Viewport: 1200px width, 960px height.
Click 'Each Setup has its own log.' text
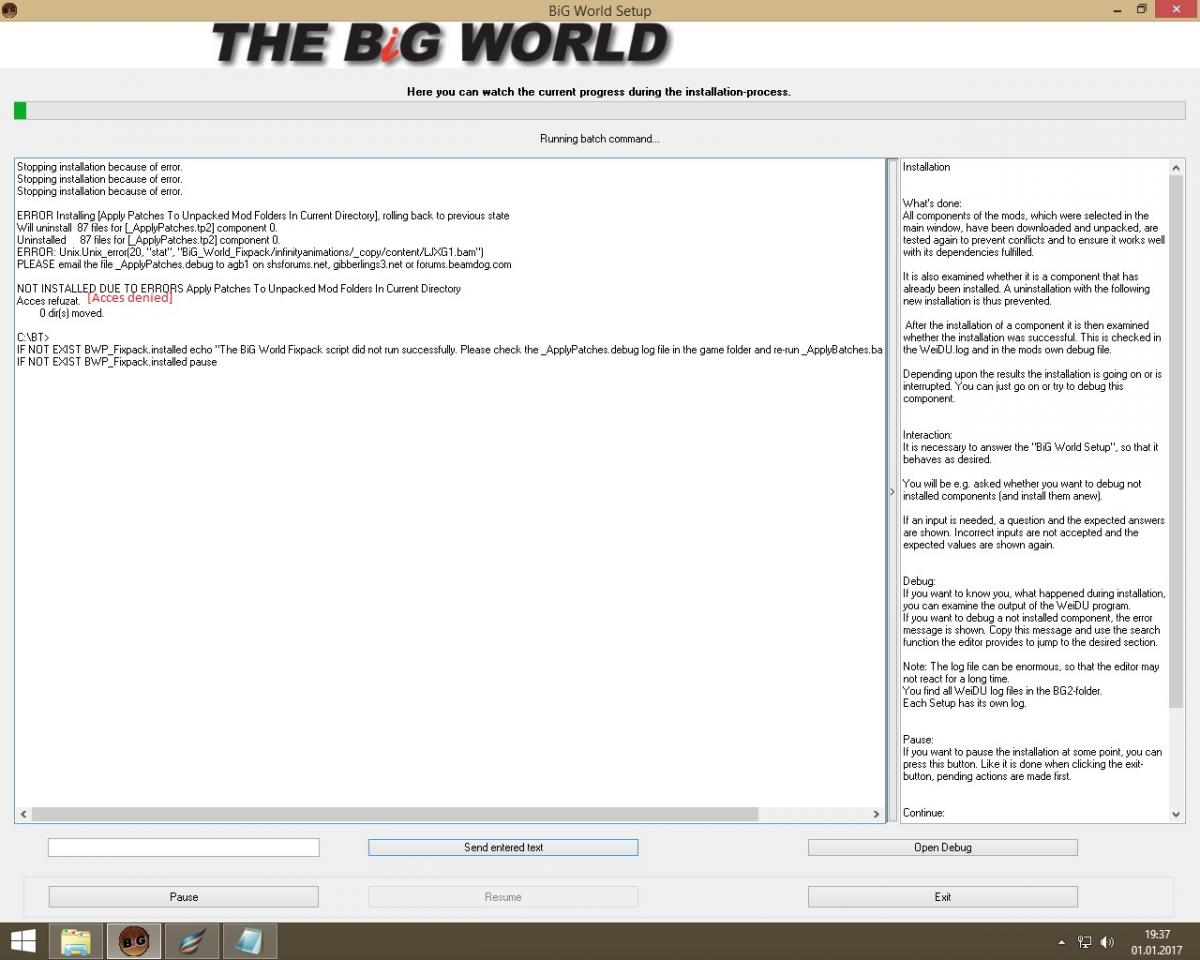coord(965,703)
